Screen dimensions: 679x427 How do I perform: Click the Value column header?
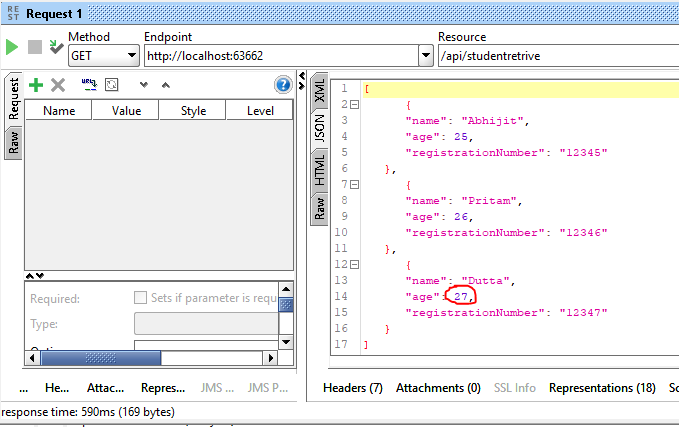[126, 110]
